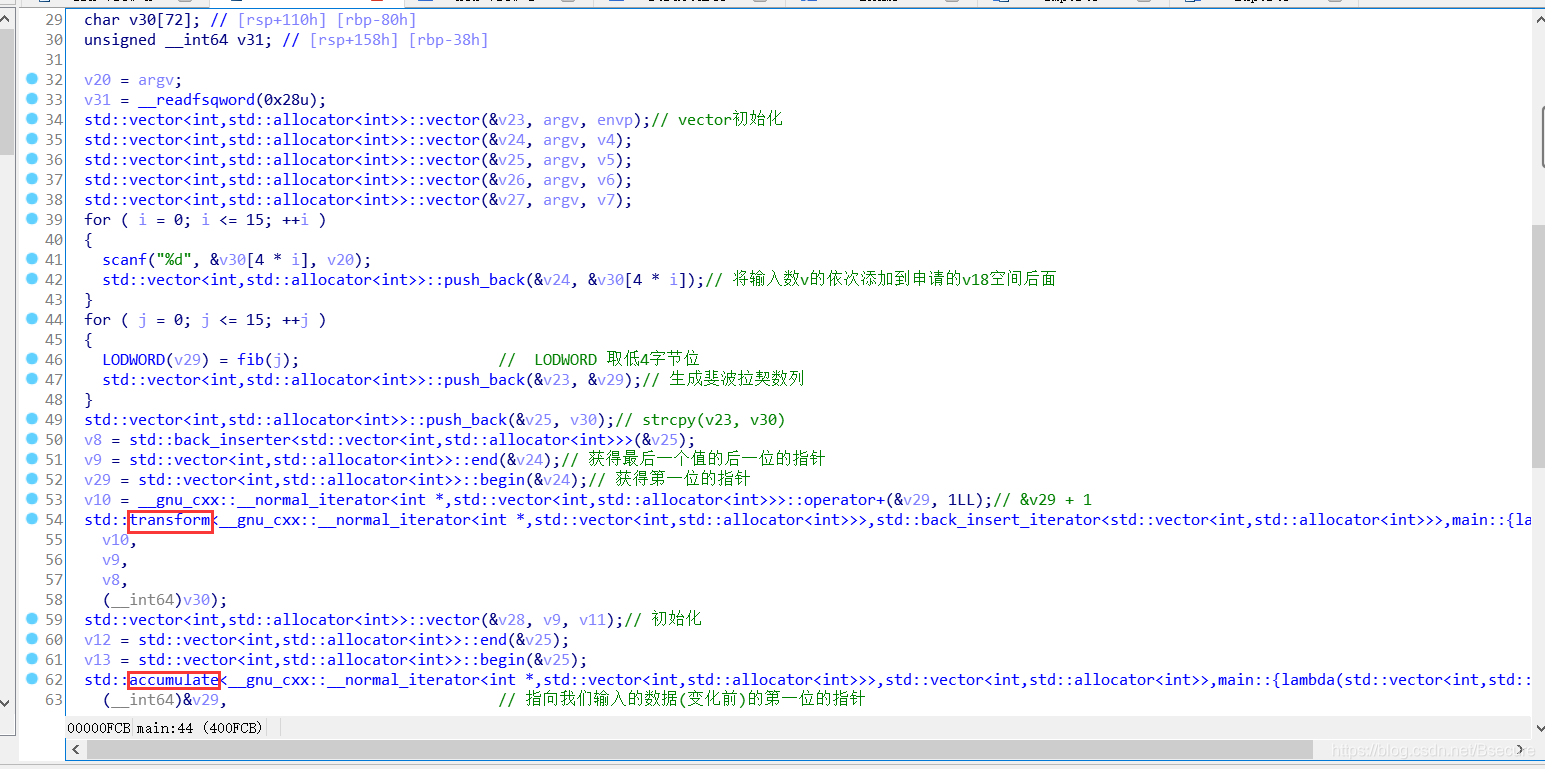Screen dimensions: 1545x769
Task: Click v31 declaration on line 30
Action: [179, 40]
